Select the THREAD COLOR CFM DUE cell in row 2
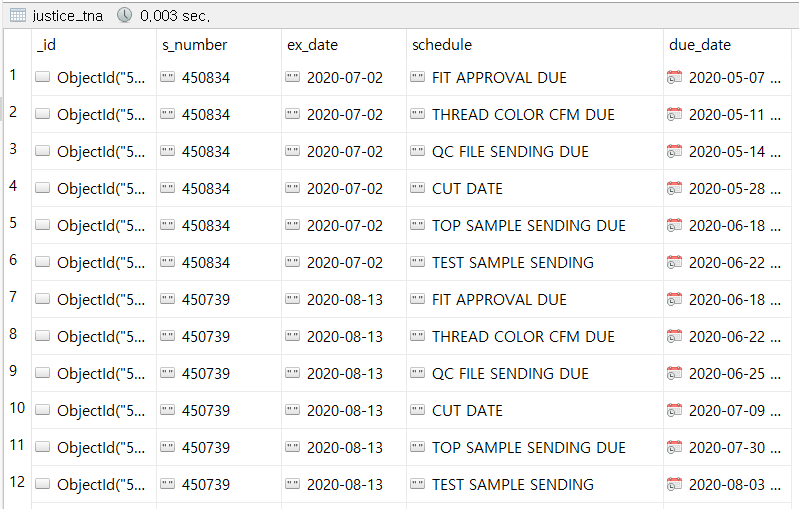The height and width of the screenshot is (509, 799). pyautogui.click(x=523, y=115)
